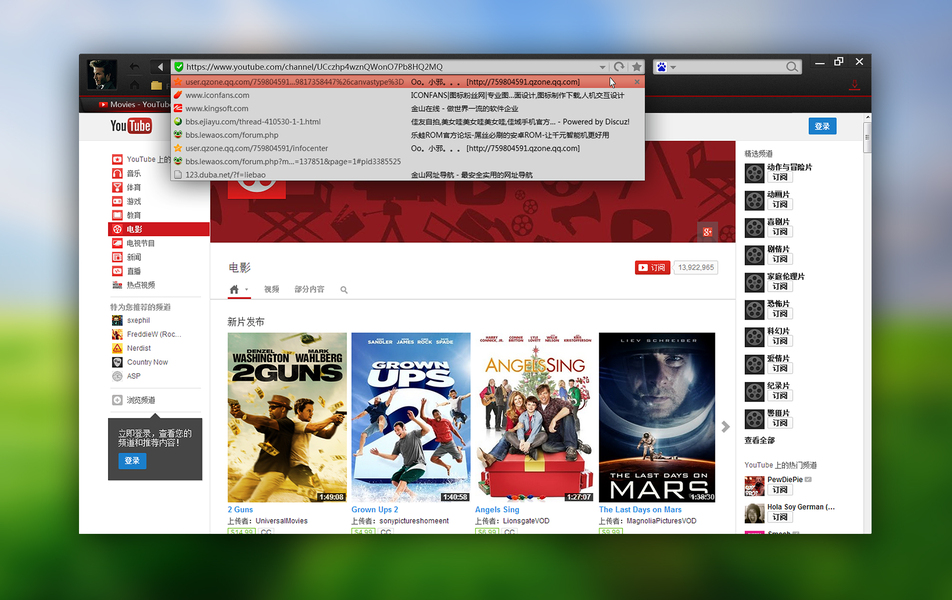Screen dimensions: 952x600
Task: Click the UniversalMovies uploader name
Action: click(x=282, y=521)
